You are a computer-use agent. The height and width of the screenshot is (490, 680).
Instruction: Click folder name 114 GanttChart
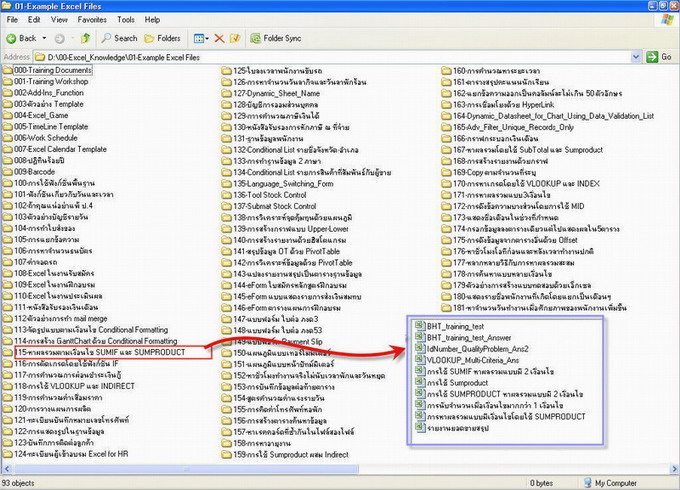[95, 341]
